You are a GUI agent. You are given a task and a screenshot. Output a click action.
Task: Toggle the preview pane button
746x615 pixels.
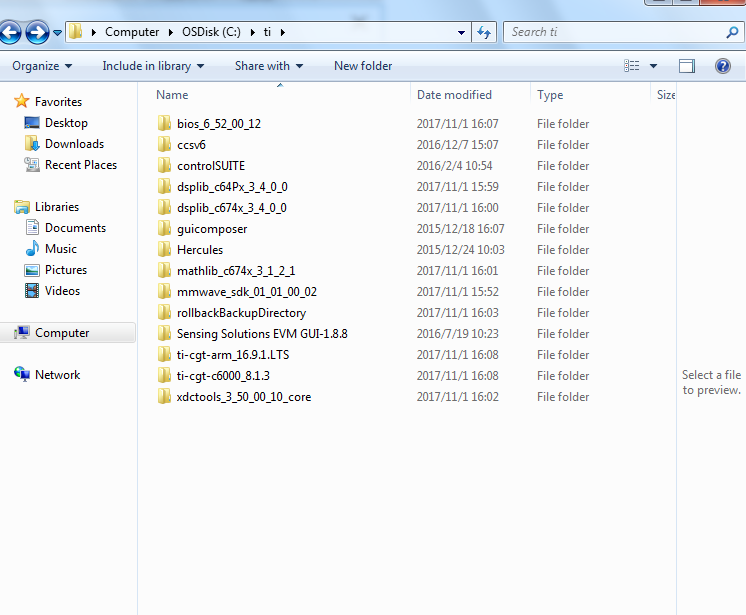click(686, 66)
